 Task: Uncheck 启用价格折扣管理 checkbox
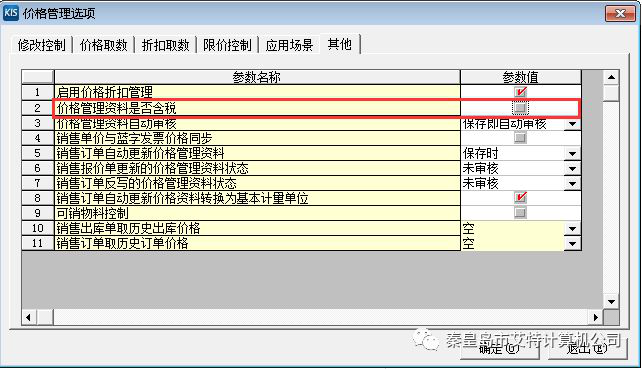(x=520, y=92)
